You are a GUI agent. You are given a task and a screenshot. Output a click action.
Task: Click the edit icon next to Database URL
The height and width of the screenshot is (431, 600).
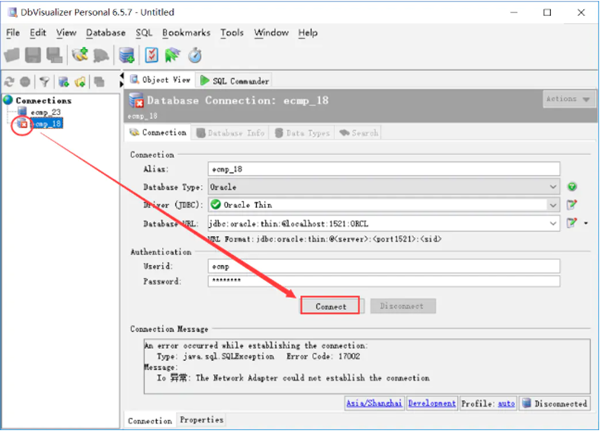coord(572,223)
